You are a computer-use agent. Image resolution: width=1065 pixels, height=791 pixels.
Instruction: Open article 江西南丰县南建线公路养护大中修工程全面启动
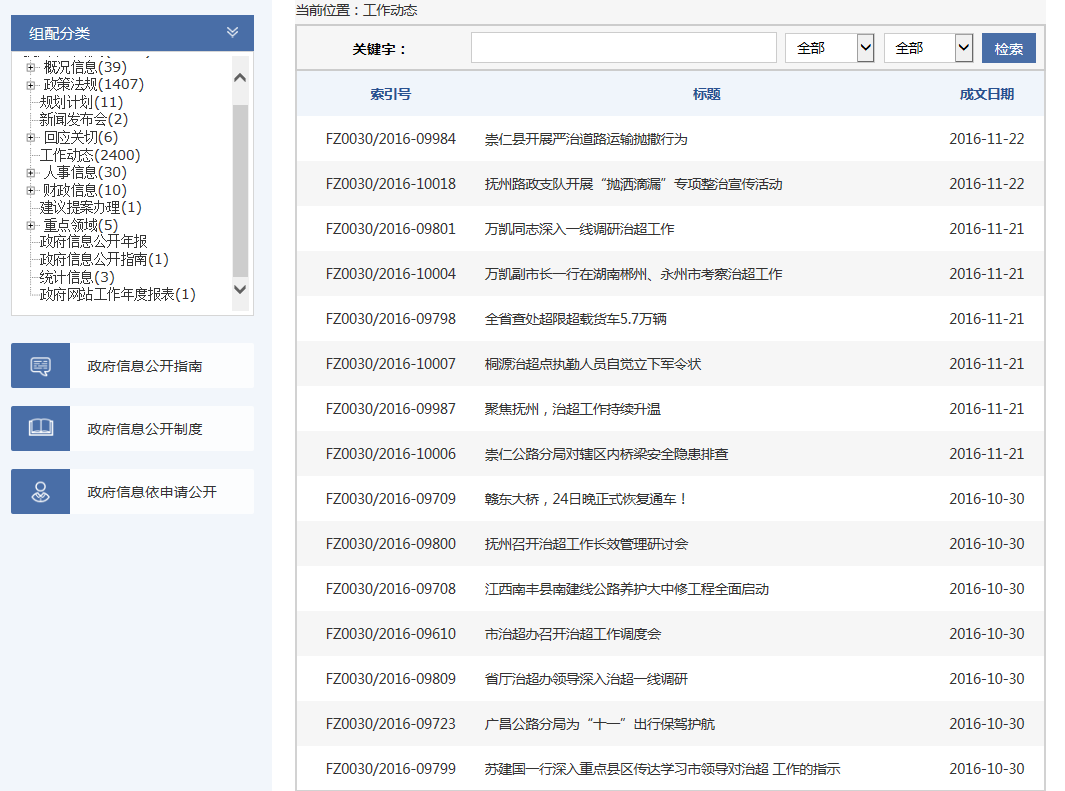click(627, 589)
